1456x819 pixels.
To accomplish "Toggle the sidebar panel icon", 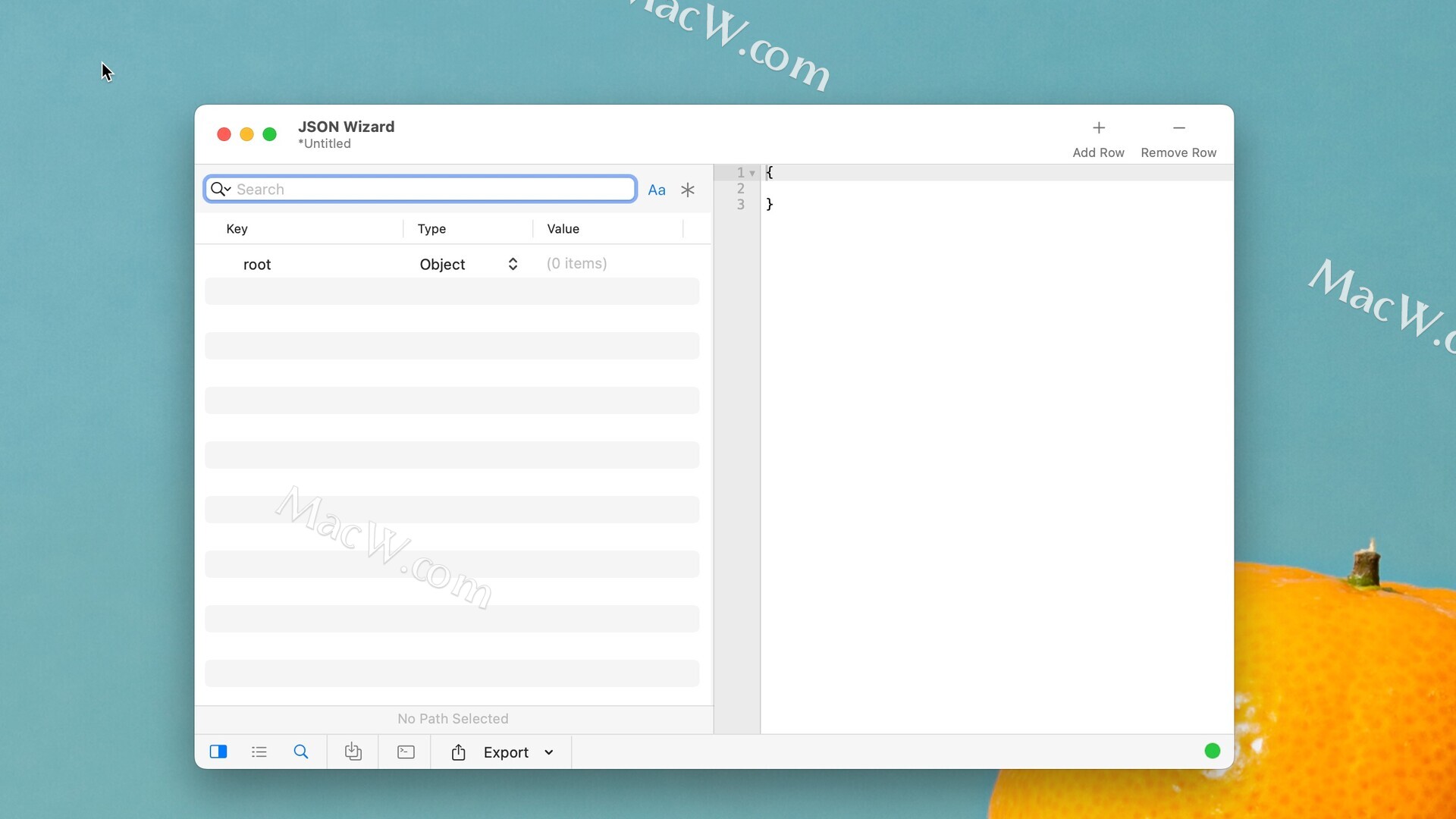I will pyautogui.click(x=218, y=752).
